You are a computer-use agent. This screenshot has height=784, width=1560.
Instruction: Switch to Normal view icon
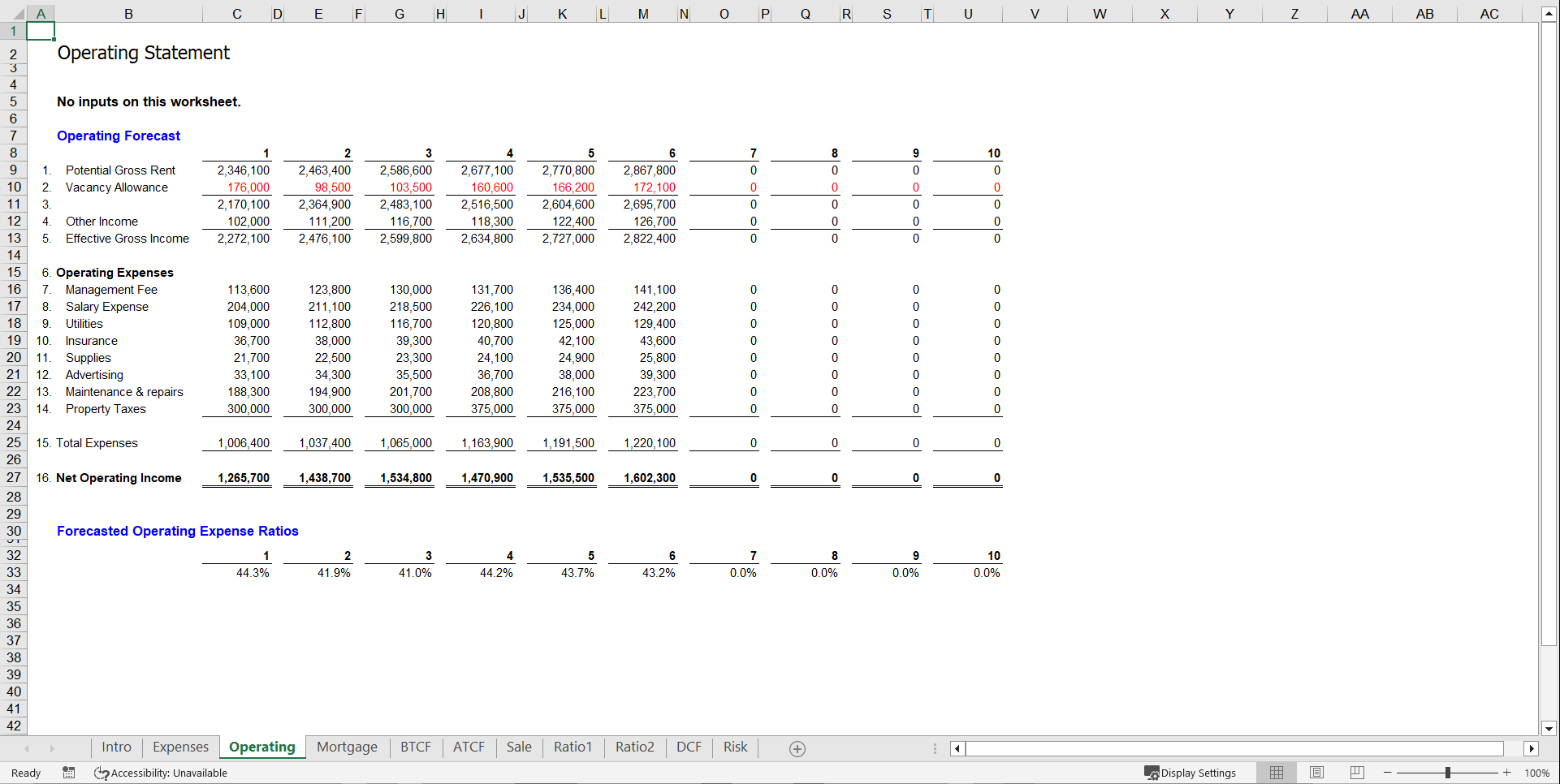[x=1276, y=773]
